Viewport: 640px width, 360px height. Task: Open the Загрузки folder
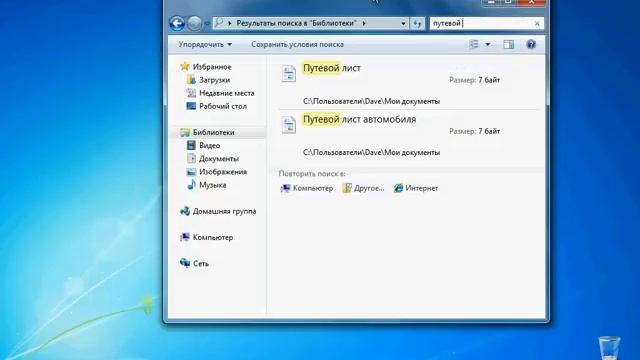(214, 80)
